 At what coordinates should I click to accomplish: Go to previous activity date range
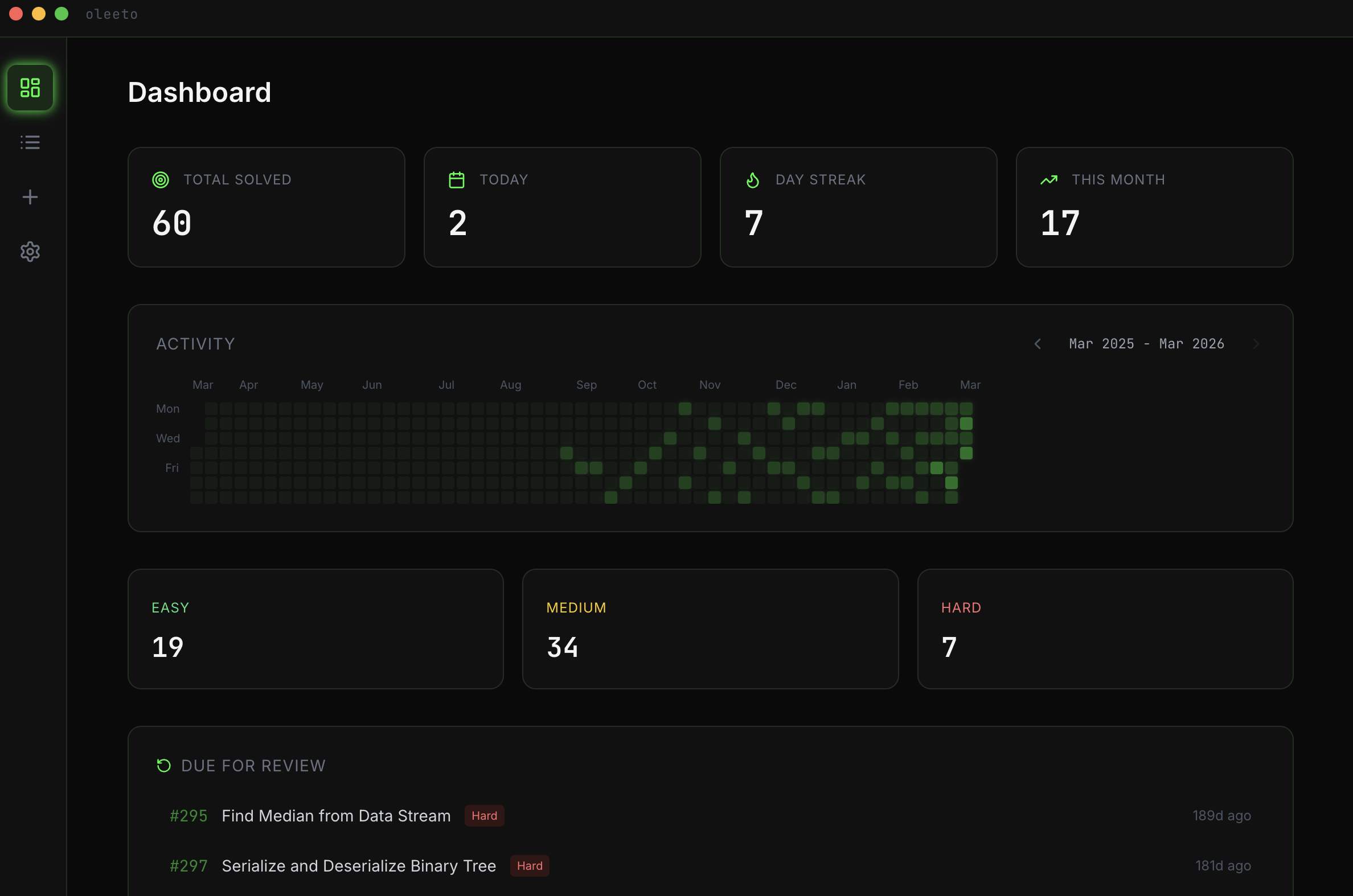1038,343
